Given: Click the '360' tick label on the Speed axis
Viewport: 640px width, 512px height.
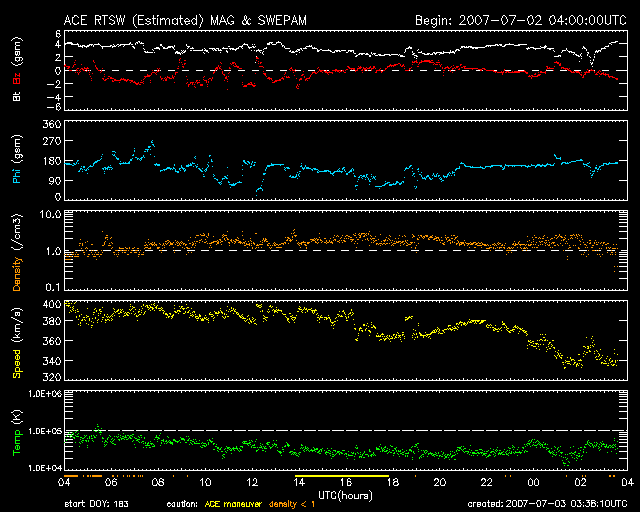Looking at the screenshot, I should click(52, 341).
